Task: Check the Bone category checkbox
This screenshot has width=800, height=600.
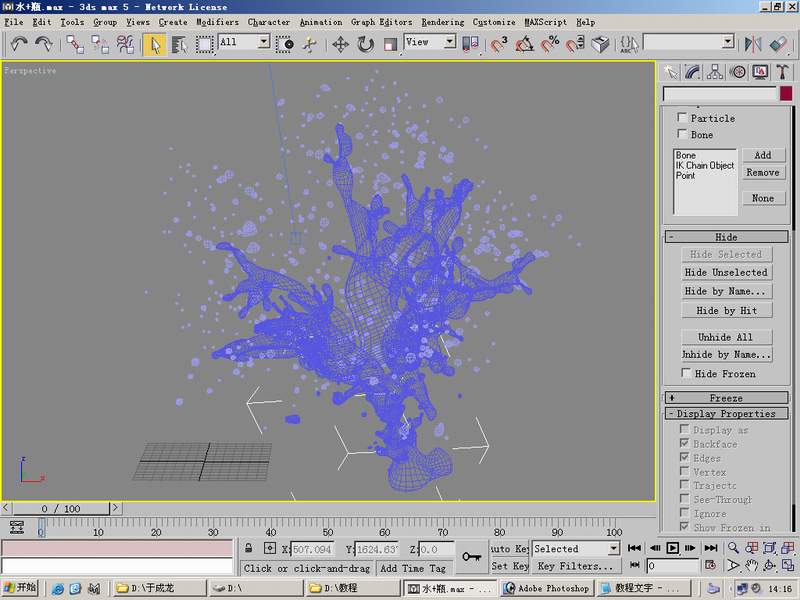Action: tap(683, 134)
